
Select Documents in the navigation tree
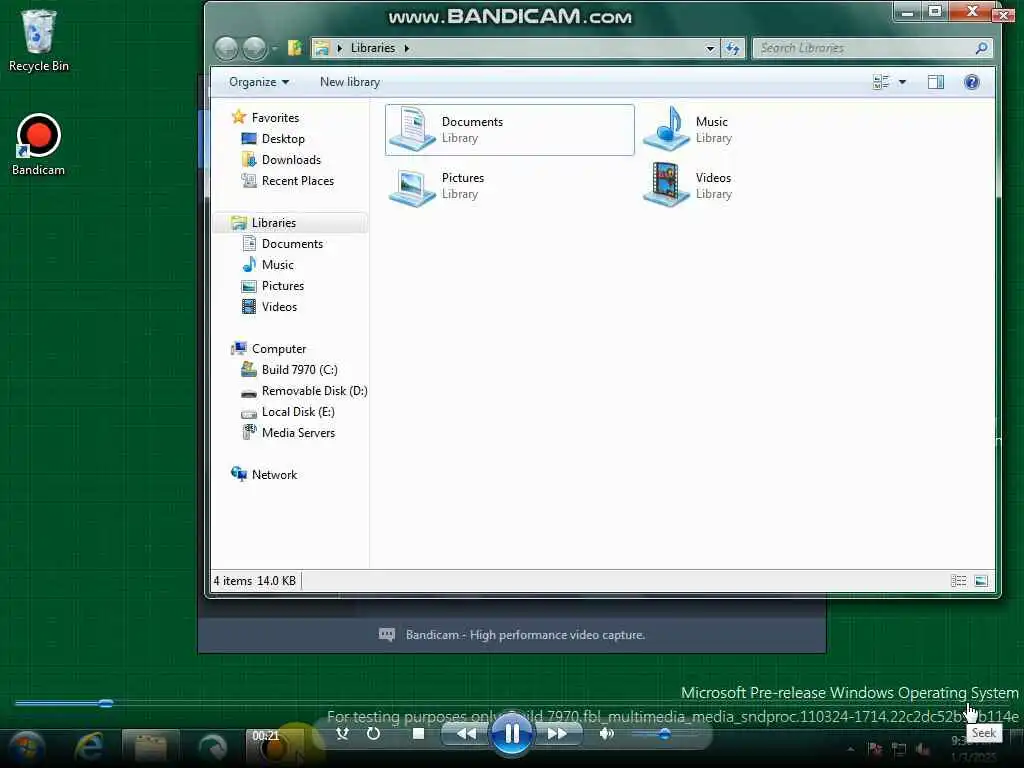point(282,244)
